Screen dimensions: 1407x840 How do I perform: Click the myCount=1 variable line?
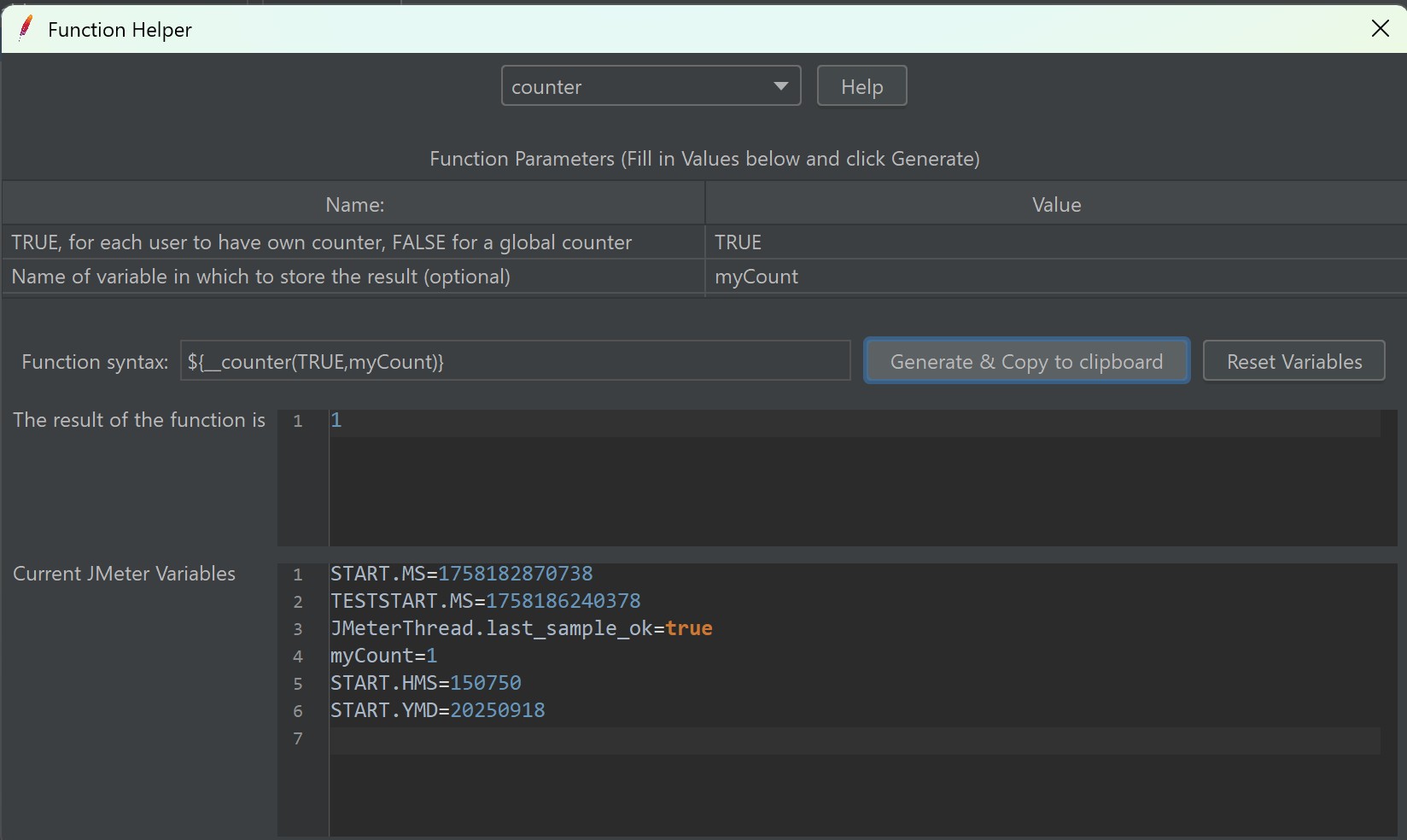point(384,656)
